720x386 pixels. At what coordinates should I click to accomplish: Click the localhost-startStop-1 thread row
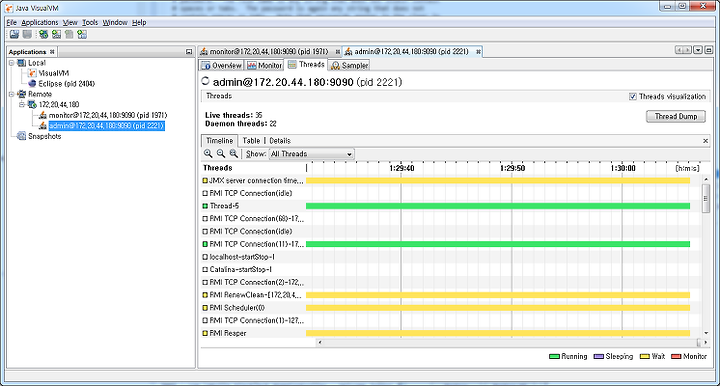point(451,257)
